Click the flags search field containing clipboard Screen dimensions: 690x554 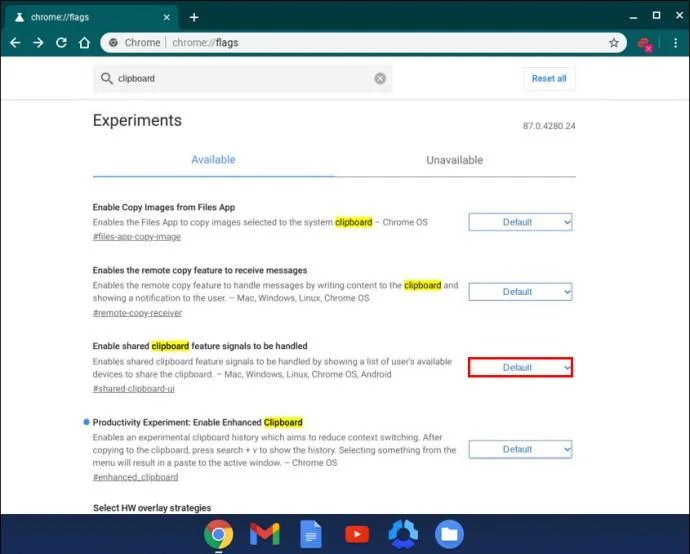pos(242,79)
